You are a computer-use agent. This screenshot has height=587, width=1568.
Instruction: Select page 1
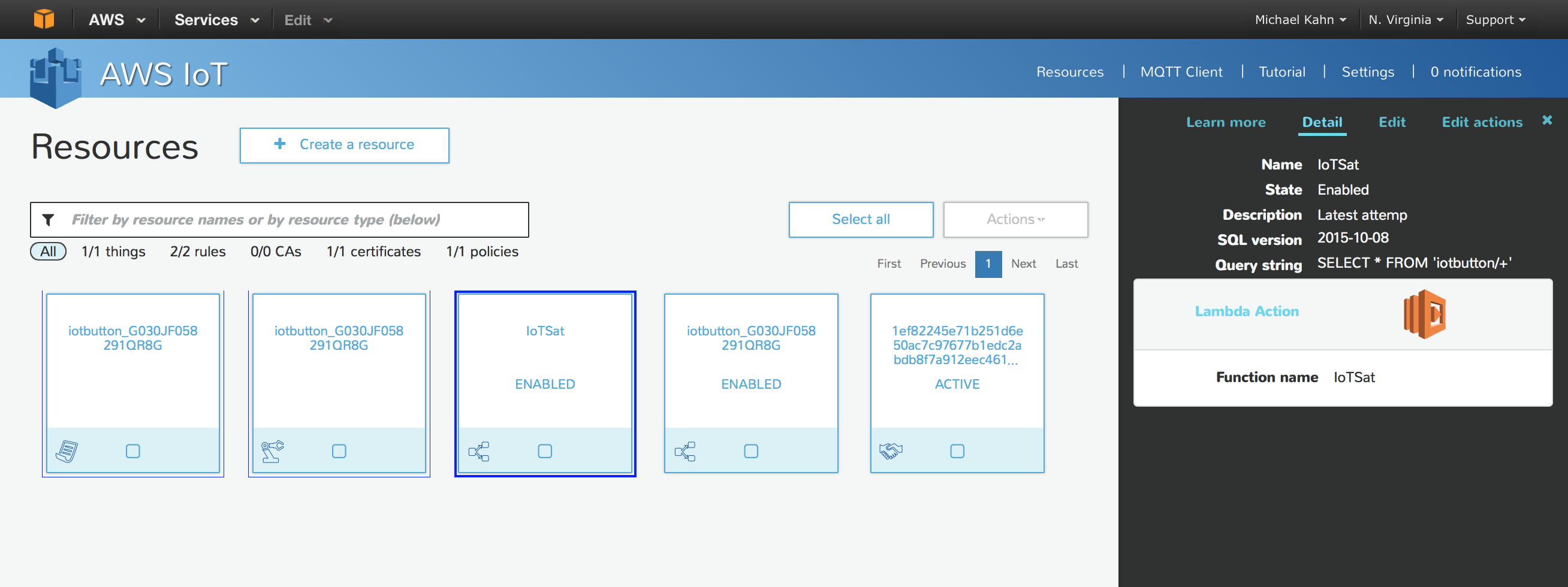click(988, 264)
